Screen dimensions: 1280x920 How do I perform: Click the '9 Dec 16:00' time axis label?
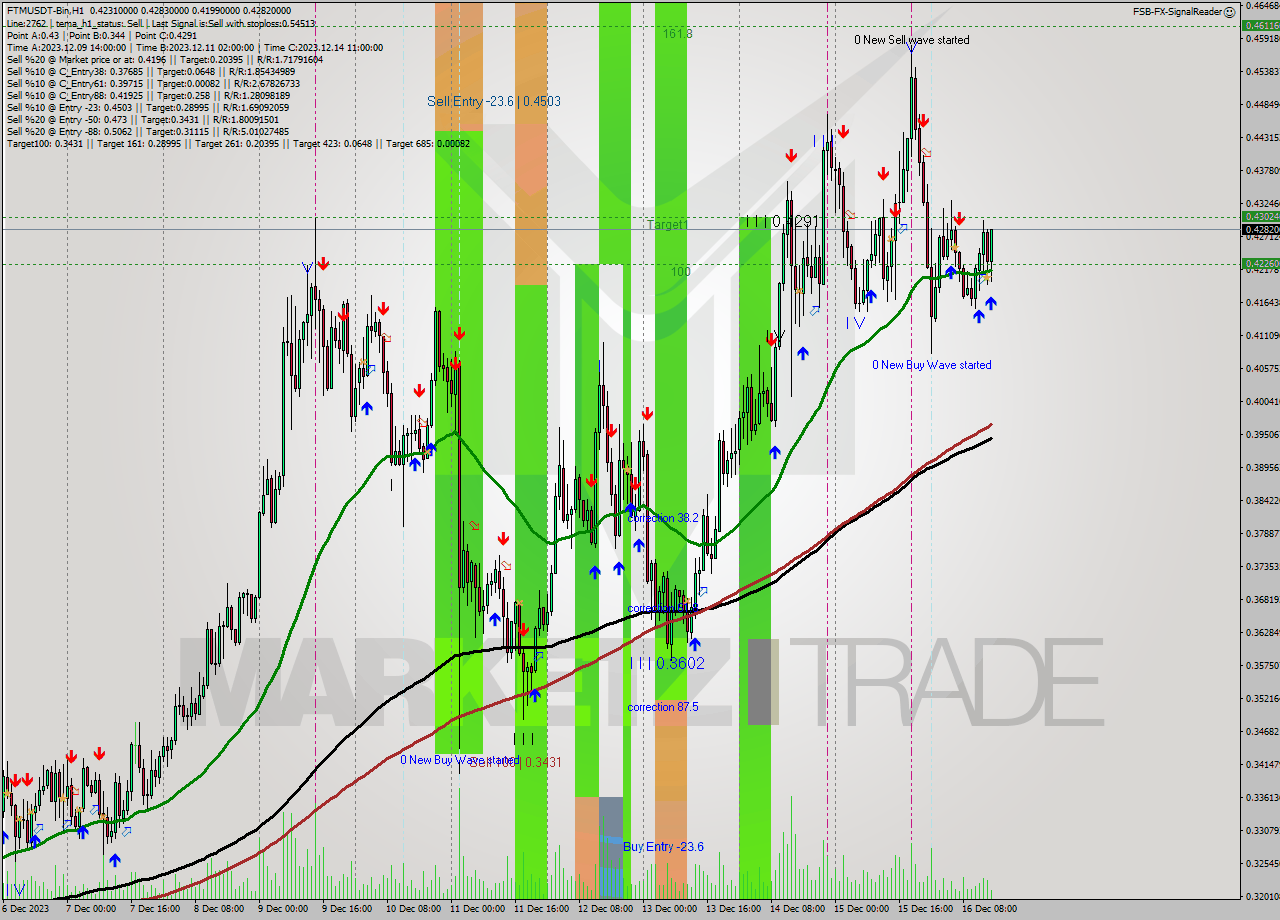347,909
